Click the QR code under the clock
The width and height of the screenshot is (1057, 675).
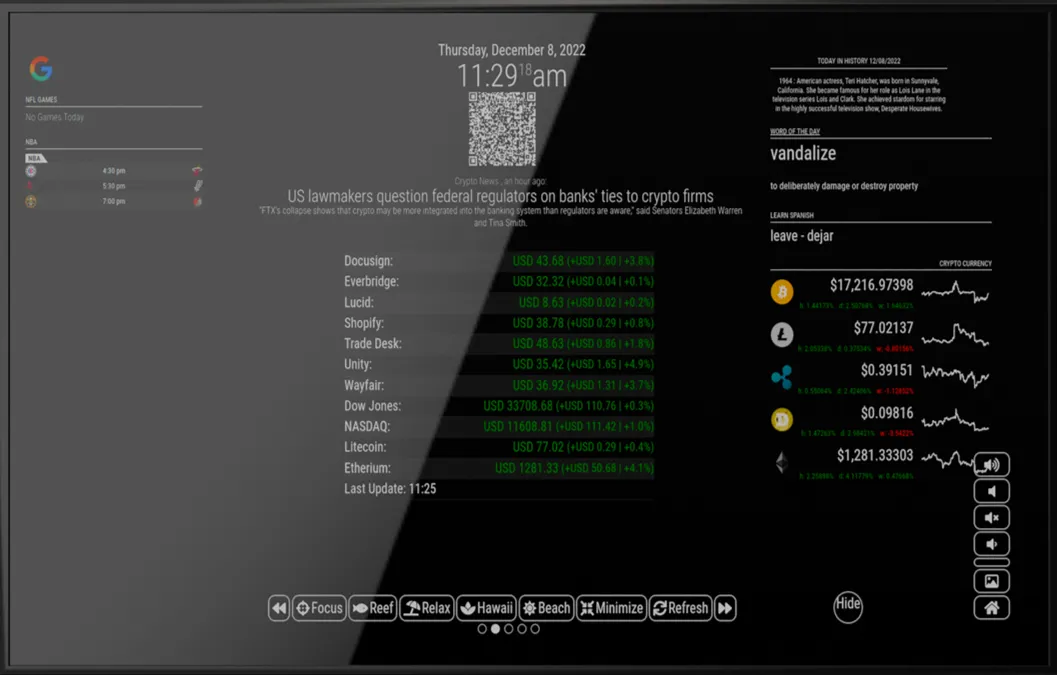(x=502, y=129)
